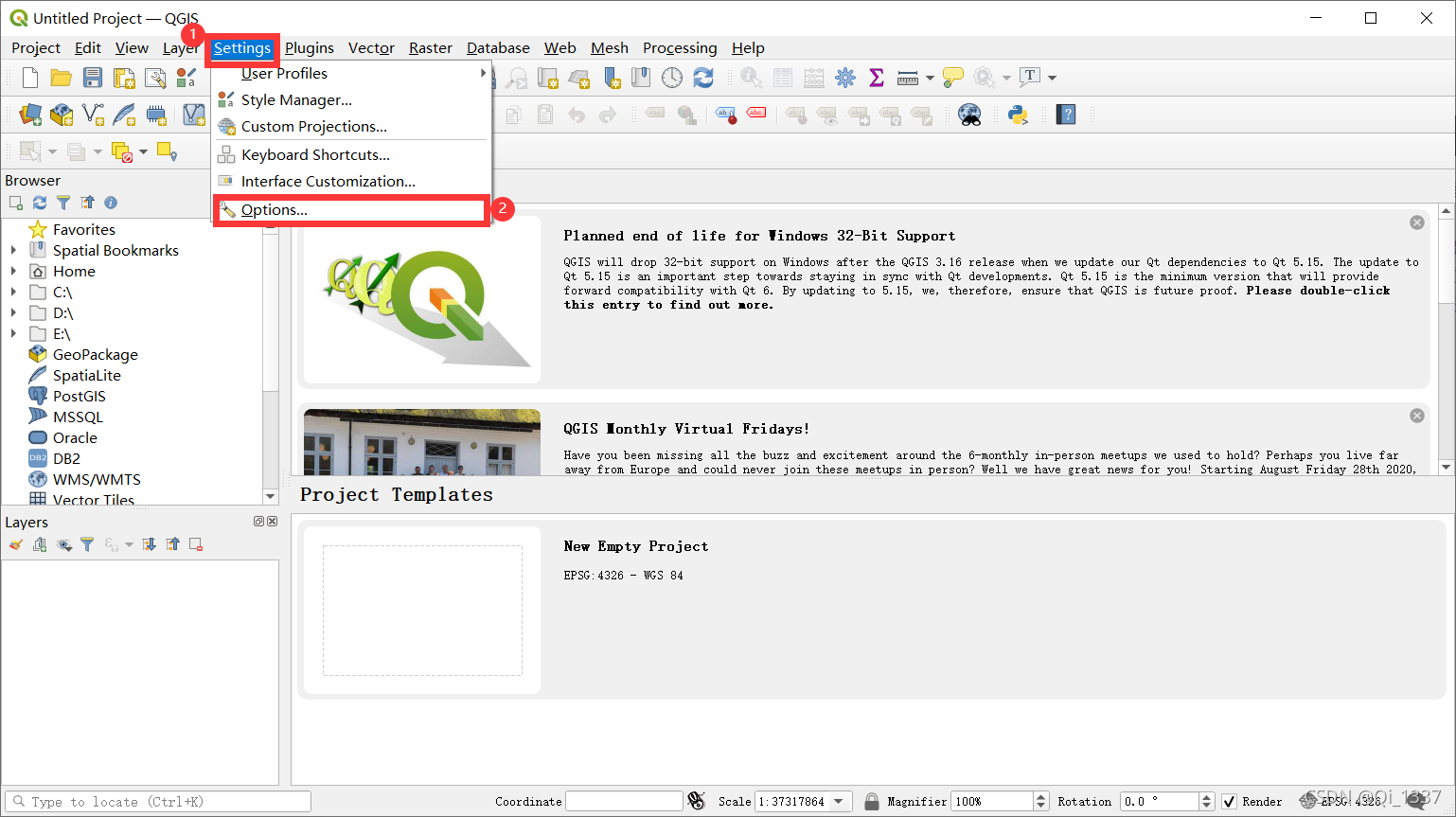Select the New Empty Project template thumbnail
Viewport: 1456px width, 817px height.
(x=422, y=611)
